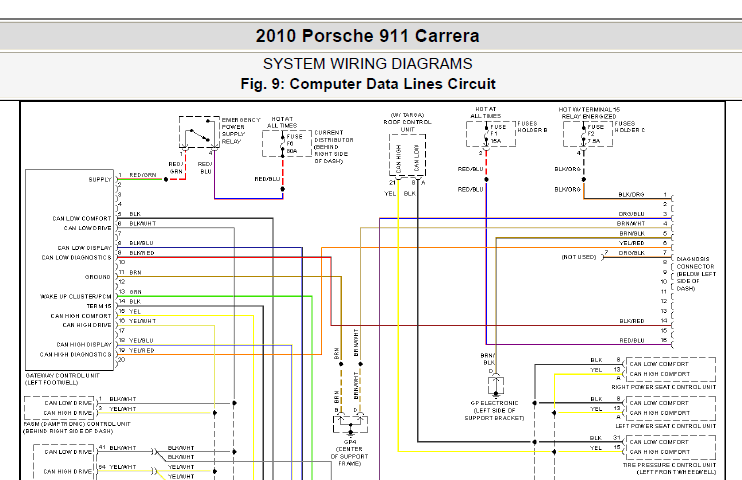Click '(W/ TARGA) ROOF CONTROL UNIT' label
The width and height of the screenshot is (742, 480).
407,122
